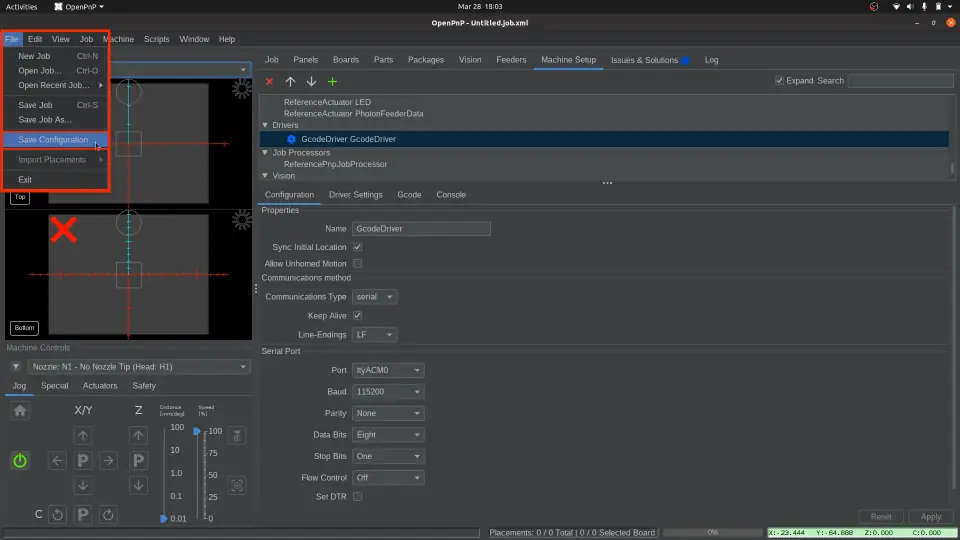Open the Flow Control dropdown
This screenshot has height=540, width=960.
click(388, 478)
